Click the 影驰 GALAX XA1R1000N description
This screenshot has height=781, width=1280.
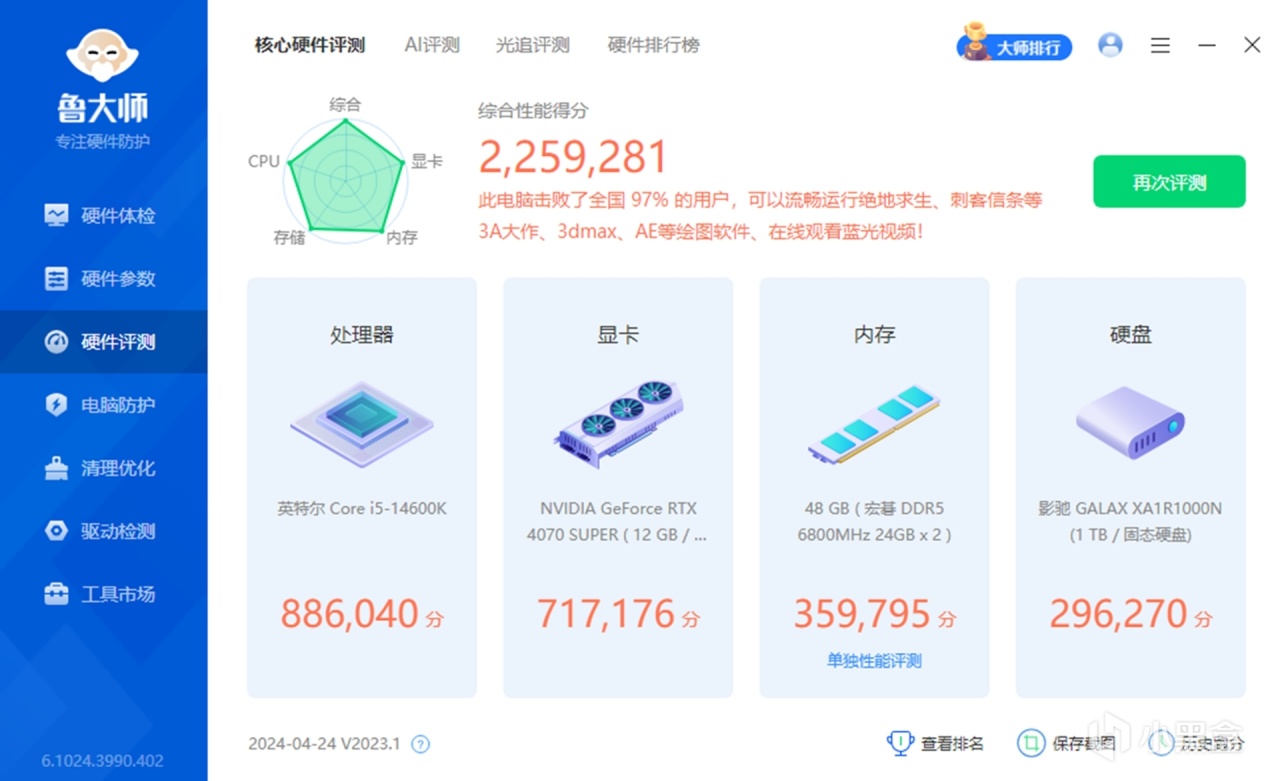(x=1130, y=521)
